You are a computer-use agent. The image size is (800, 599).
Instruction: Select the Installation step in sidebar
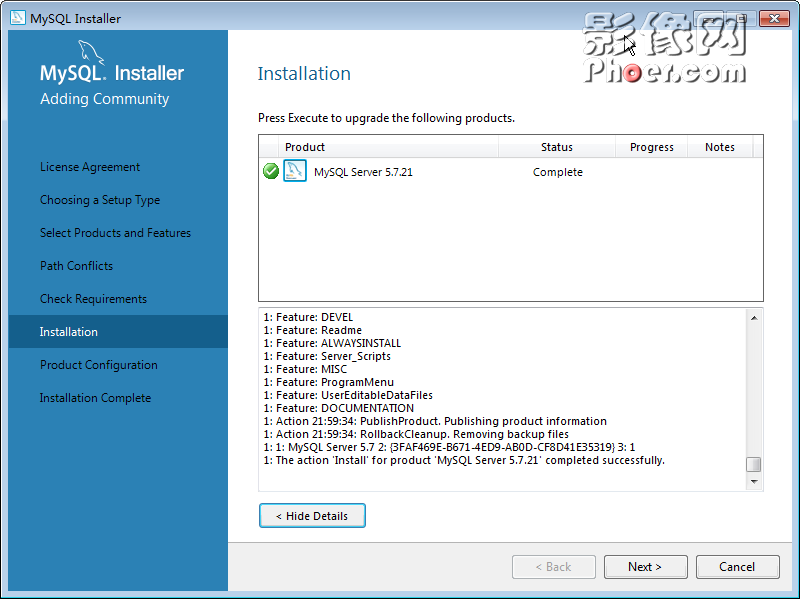point(118,332)
